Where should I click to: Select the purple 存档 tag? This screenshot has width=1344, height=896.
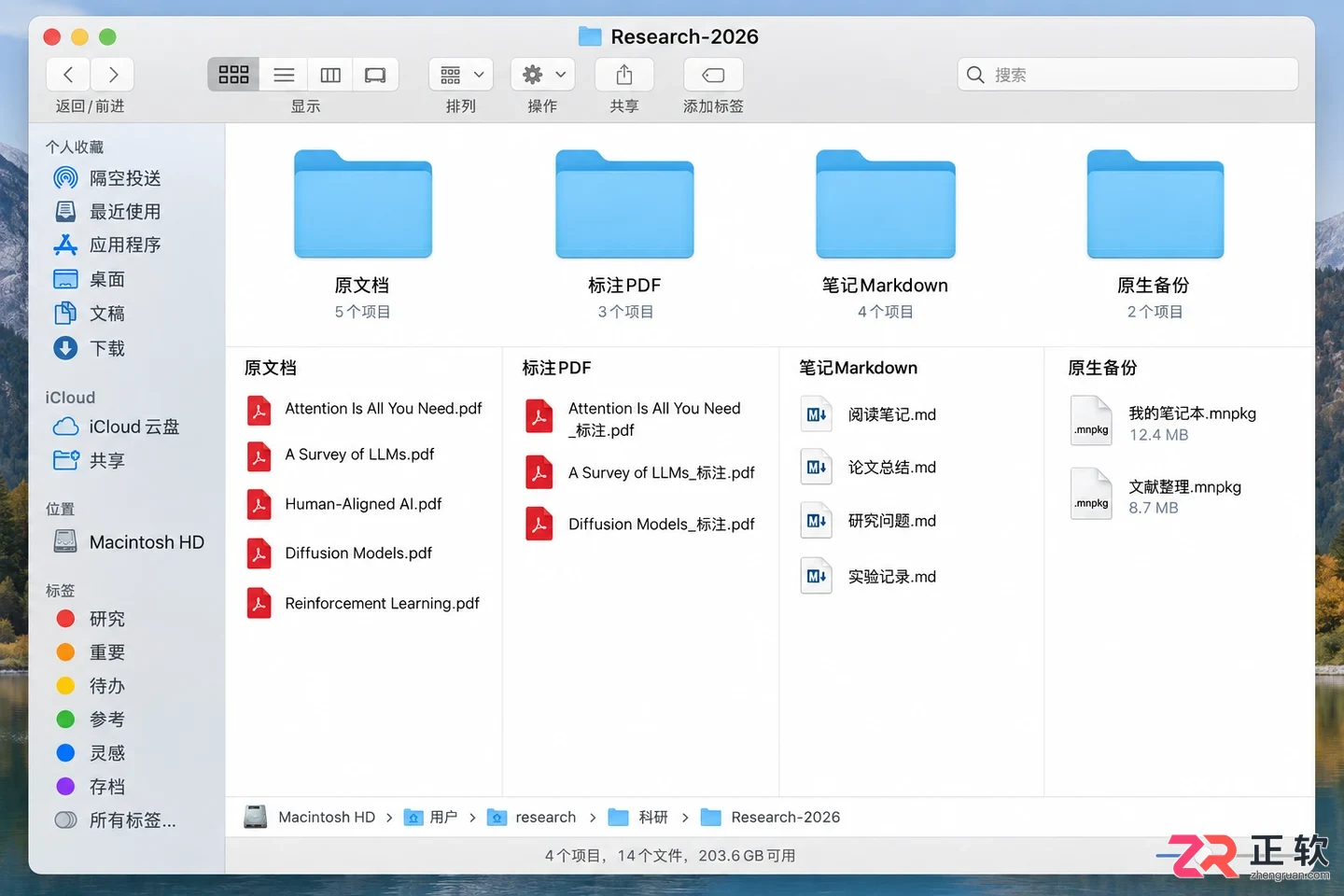(x=91, y=787)
